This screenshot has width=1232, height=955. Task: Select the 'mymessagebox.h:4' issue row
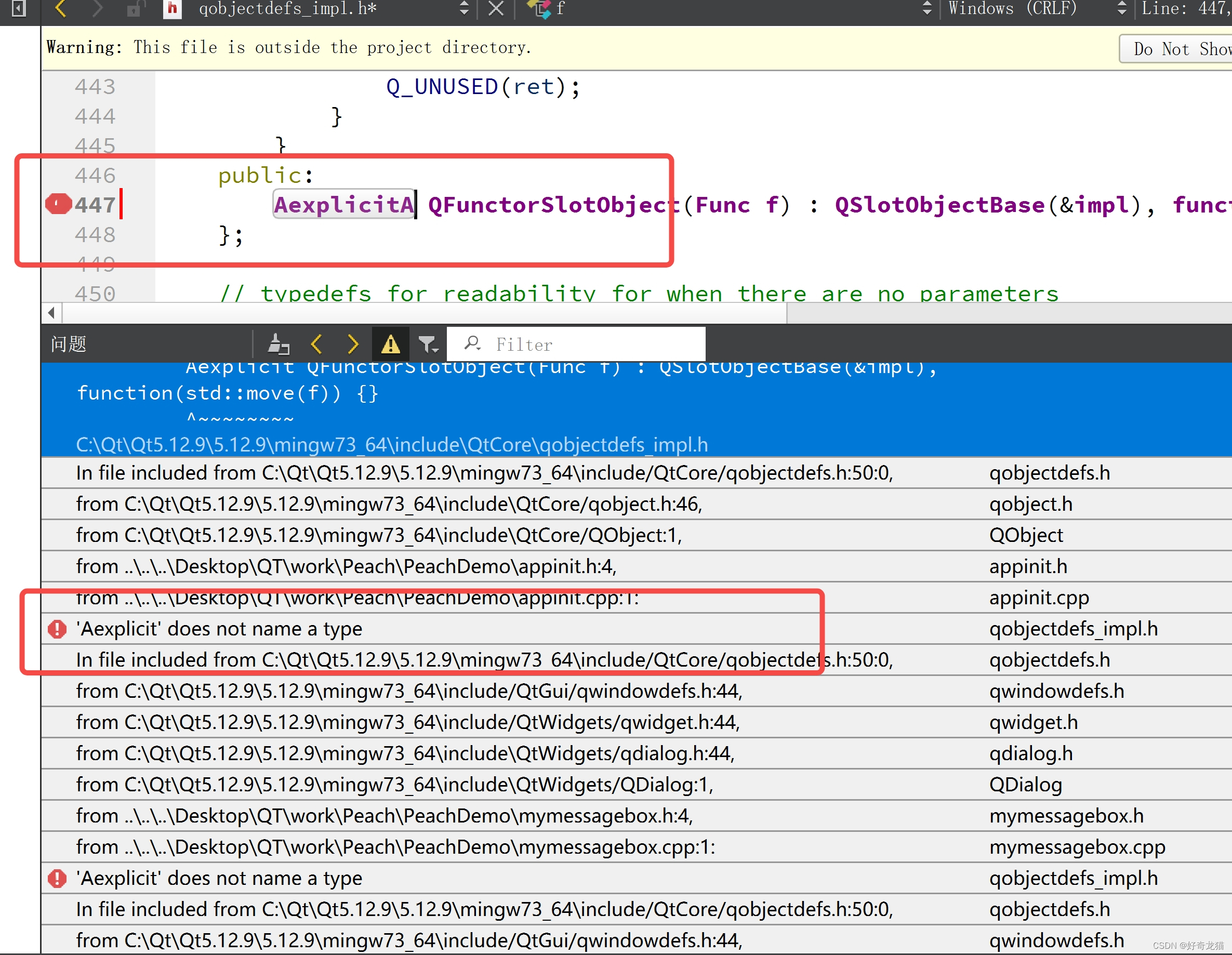[637, 816]
